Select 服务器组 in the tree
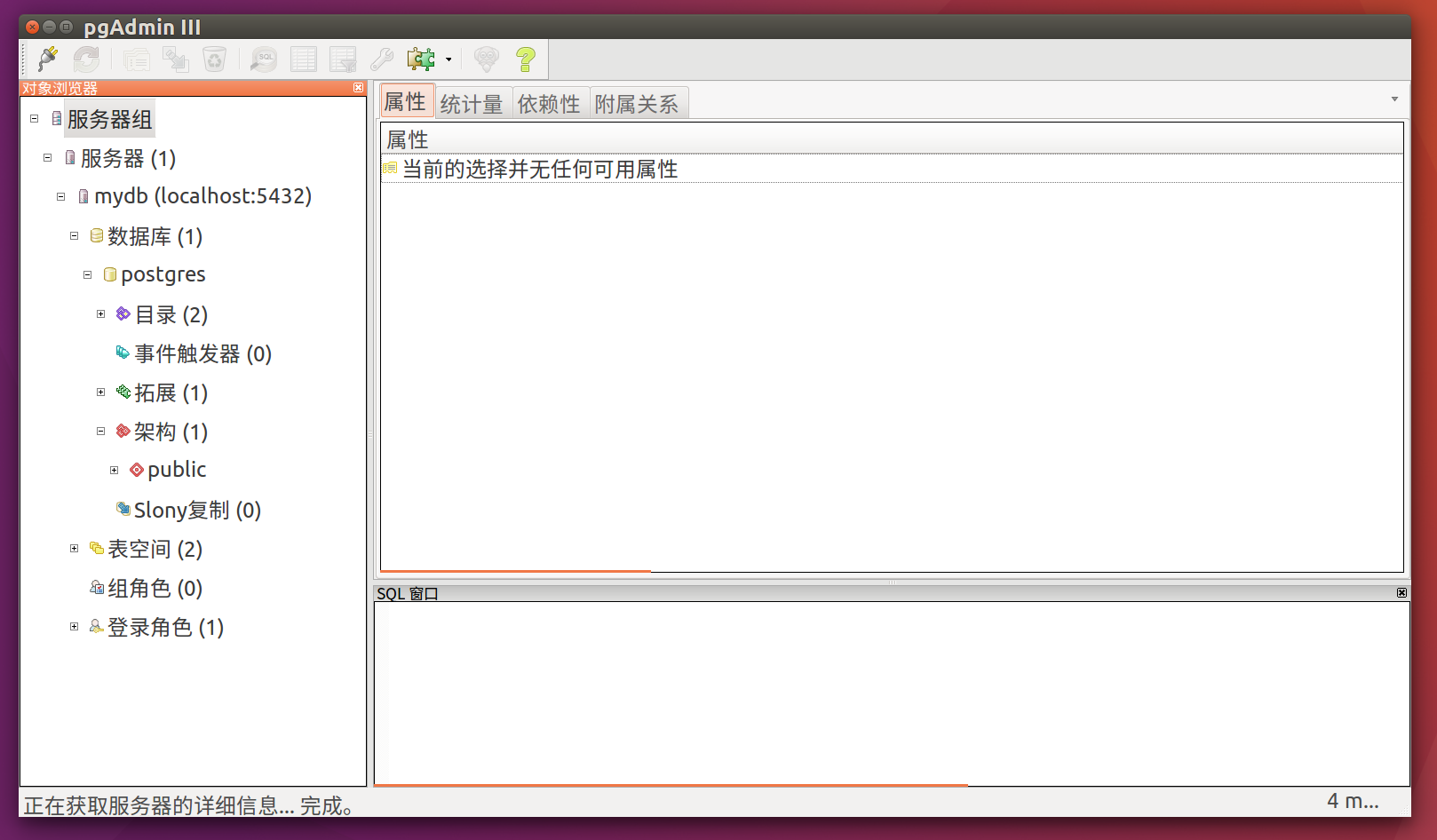This screenshot has height=840, width=1437. (110, 119)
